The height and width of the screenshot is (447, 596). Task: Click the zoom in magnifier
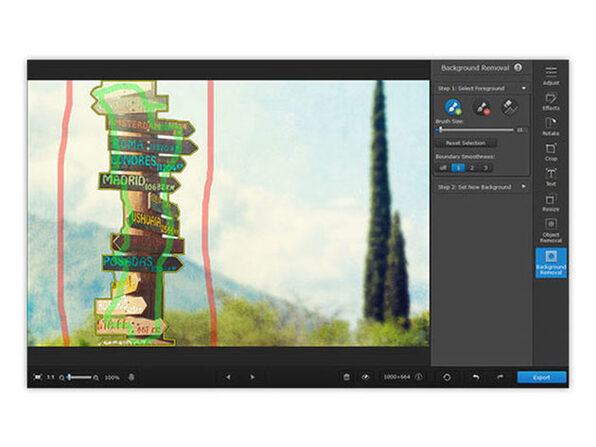96,378
